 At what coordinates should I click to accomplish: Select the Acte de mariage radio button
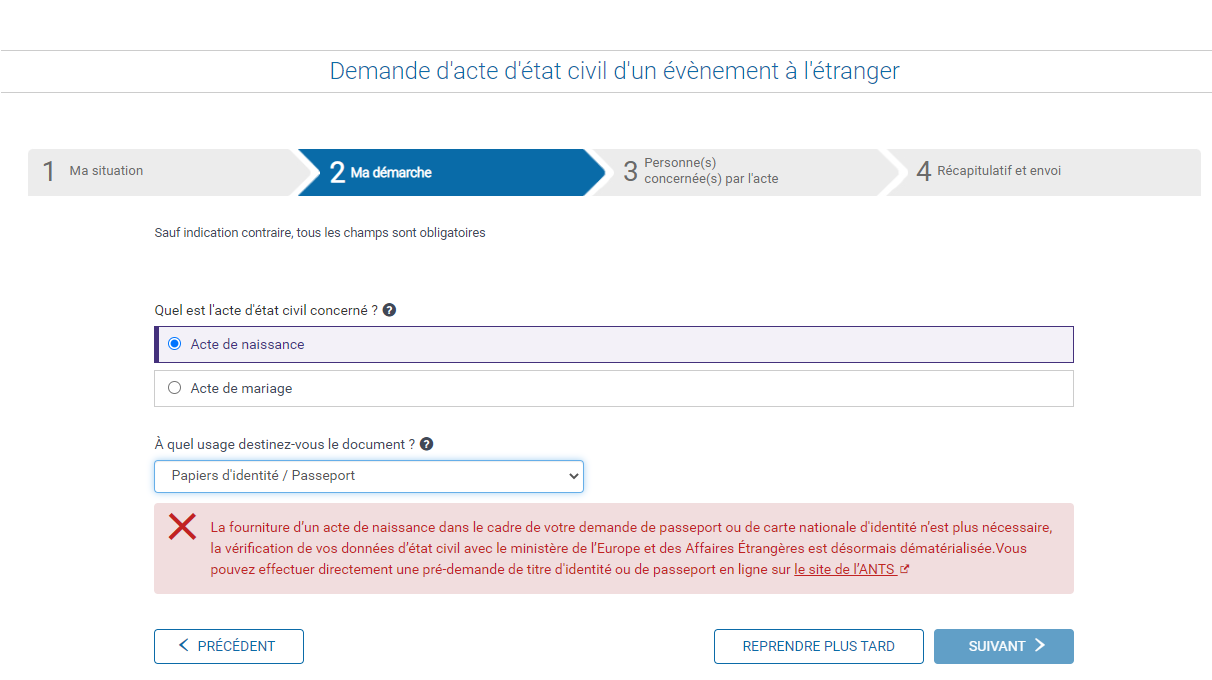(x=175, y=388)
